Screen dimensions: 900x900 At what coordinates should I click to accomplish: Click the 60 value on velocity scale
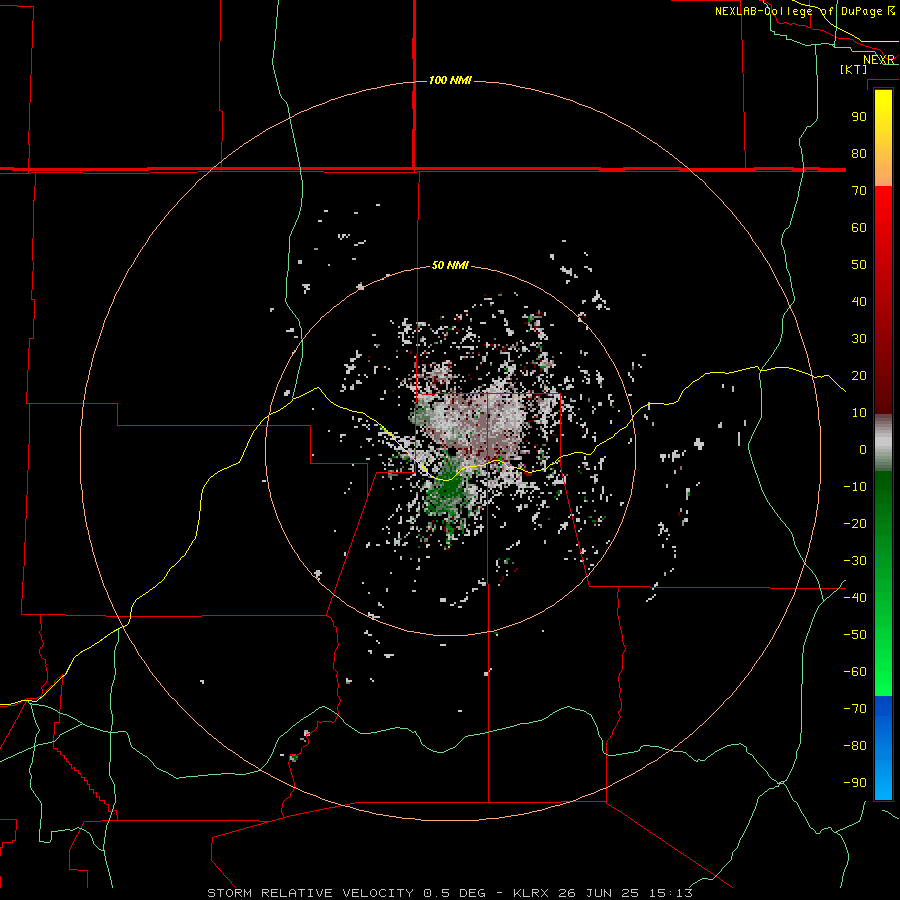click(x=859, y=227)
